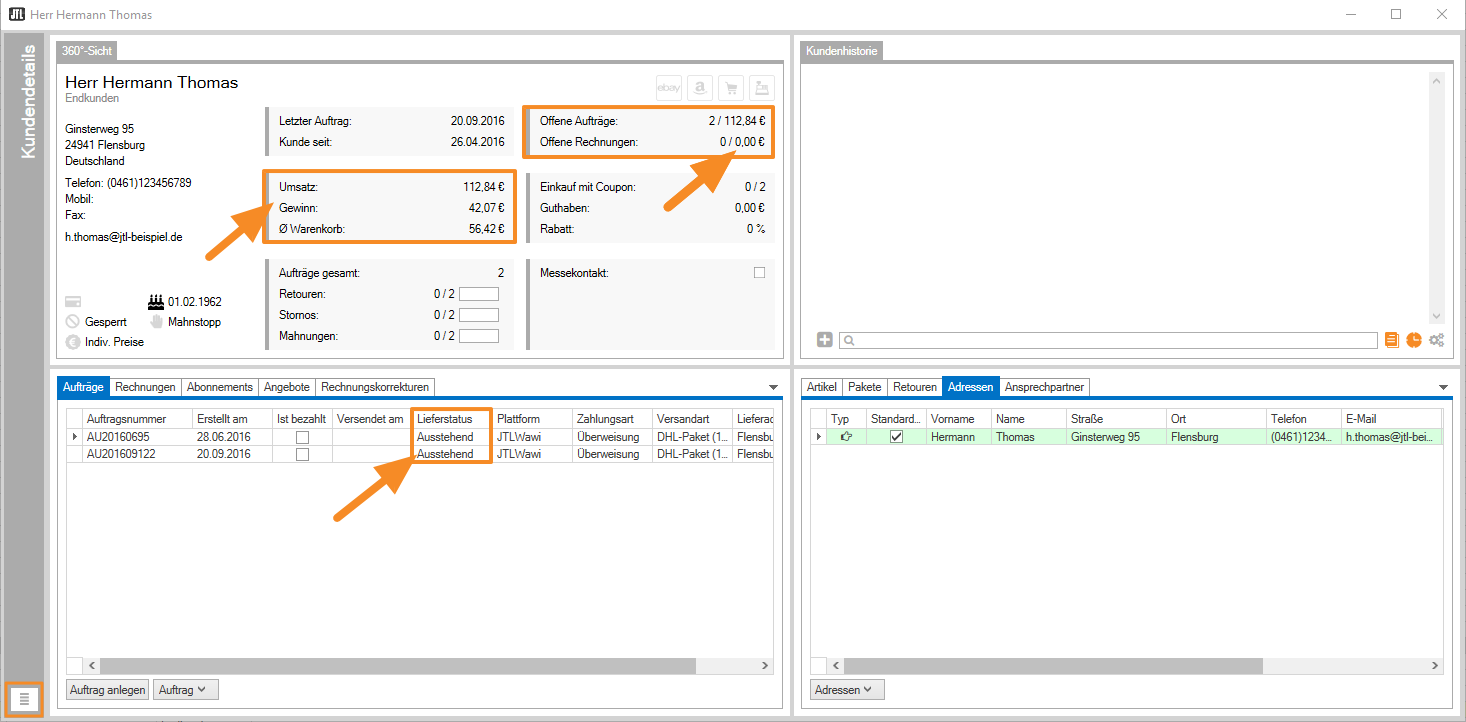
Task: Tick Ist bezahlt for order AU201609122
Action: pos(302,454)
